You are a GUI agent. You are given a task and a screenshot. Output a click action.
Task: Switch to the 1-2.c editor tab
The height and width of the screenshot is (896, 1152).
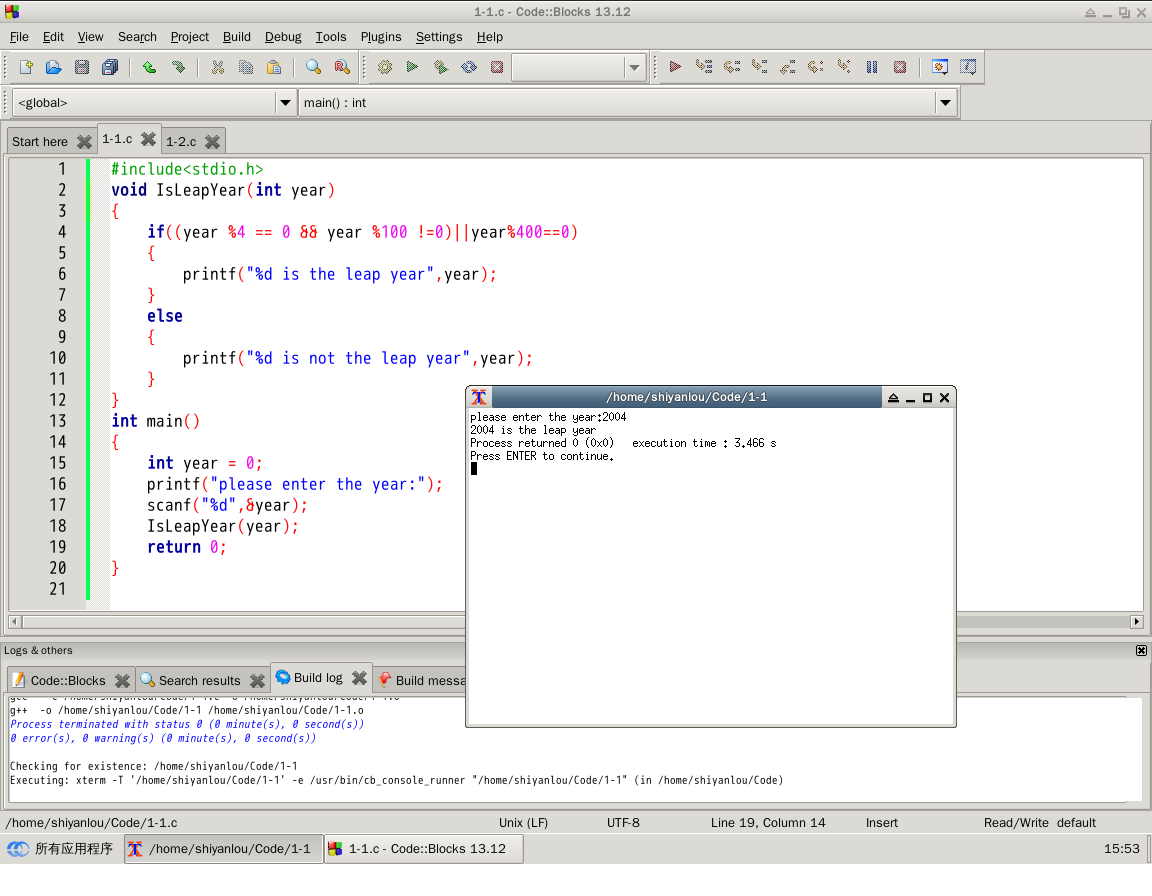(x=181, y=142)
